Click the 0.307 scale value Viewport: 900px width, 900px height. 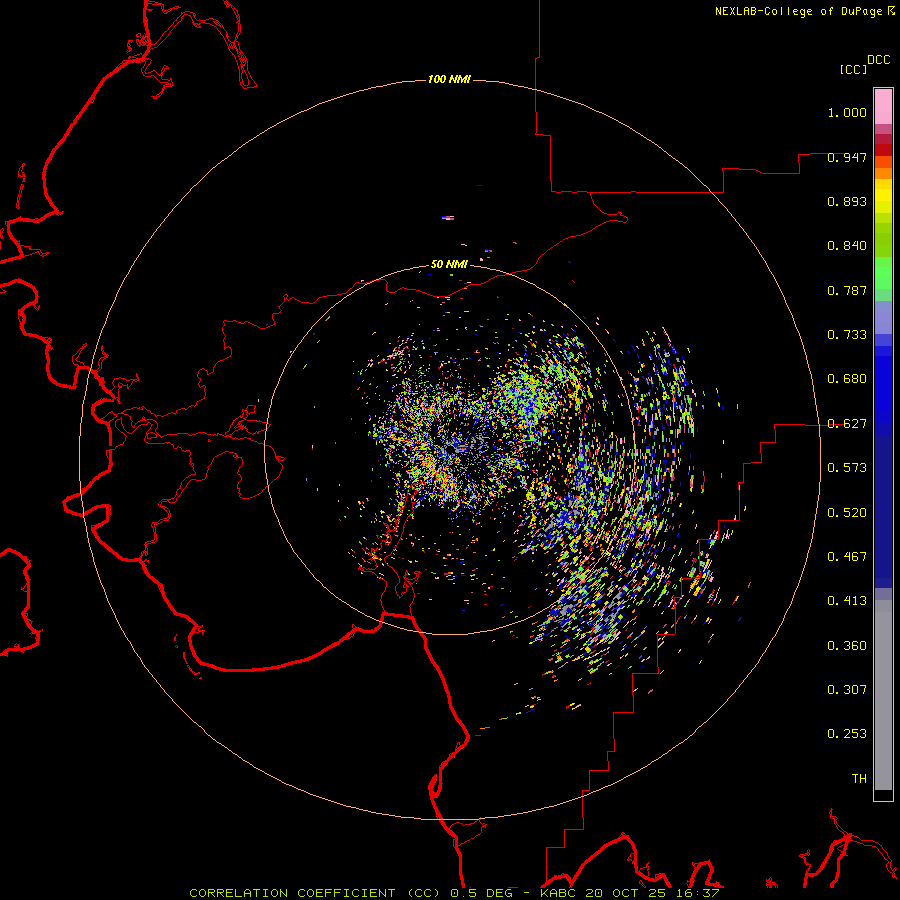coord(847,690)
